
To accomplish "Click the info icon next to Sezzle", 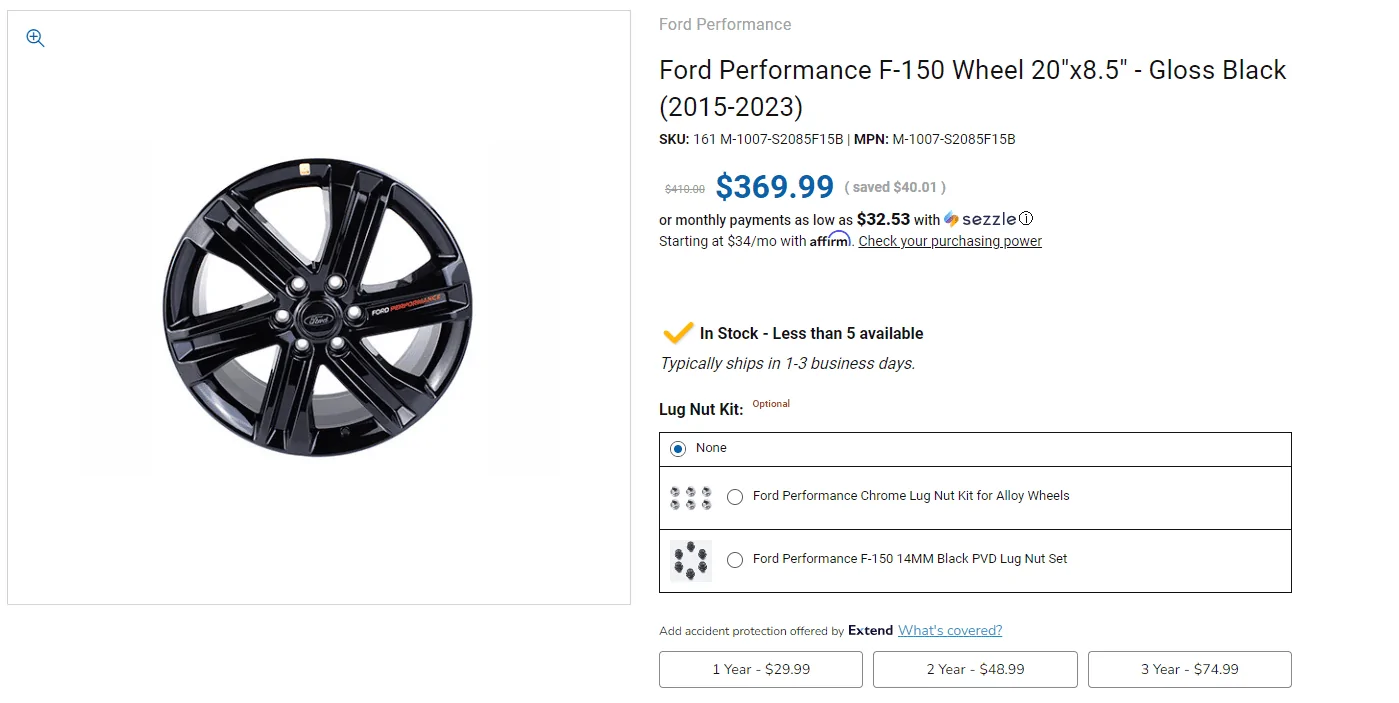I will point(1025,217).
